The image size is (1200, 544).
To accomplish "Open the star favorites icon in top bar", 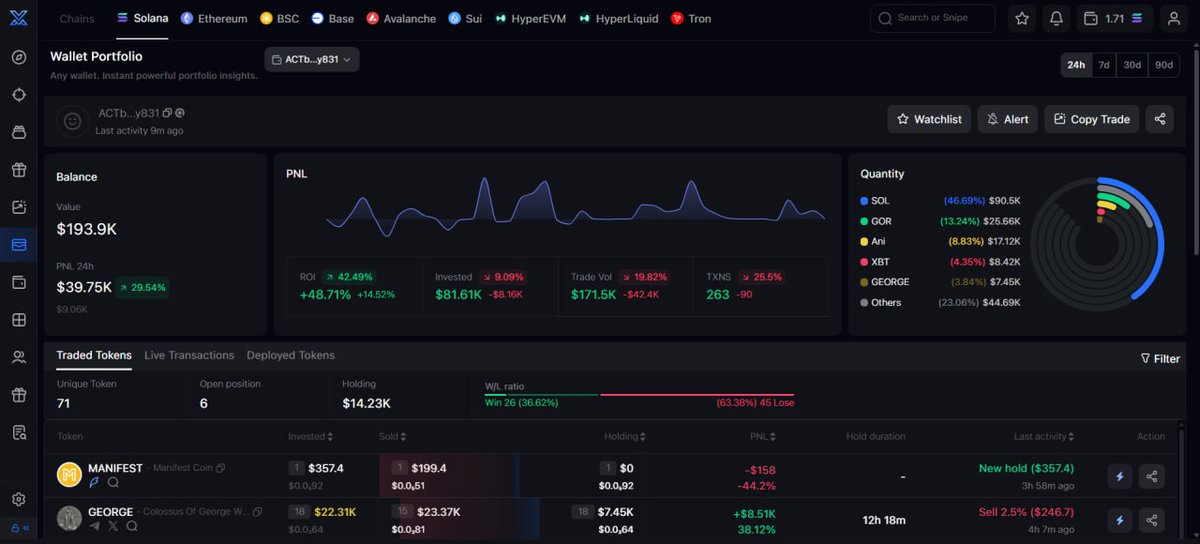I will [1021, 18].
